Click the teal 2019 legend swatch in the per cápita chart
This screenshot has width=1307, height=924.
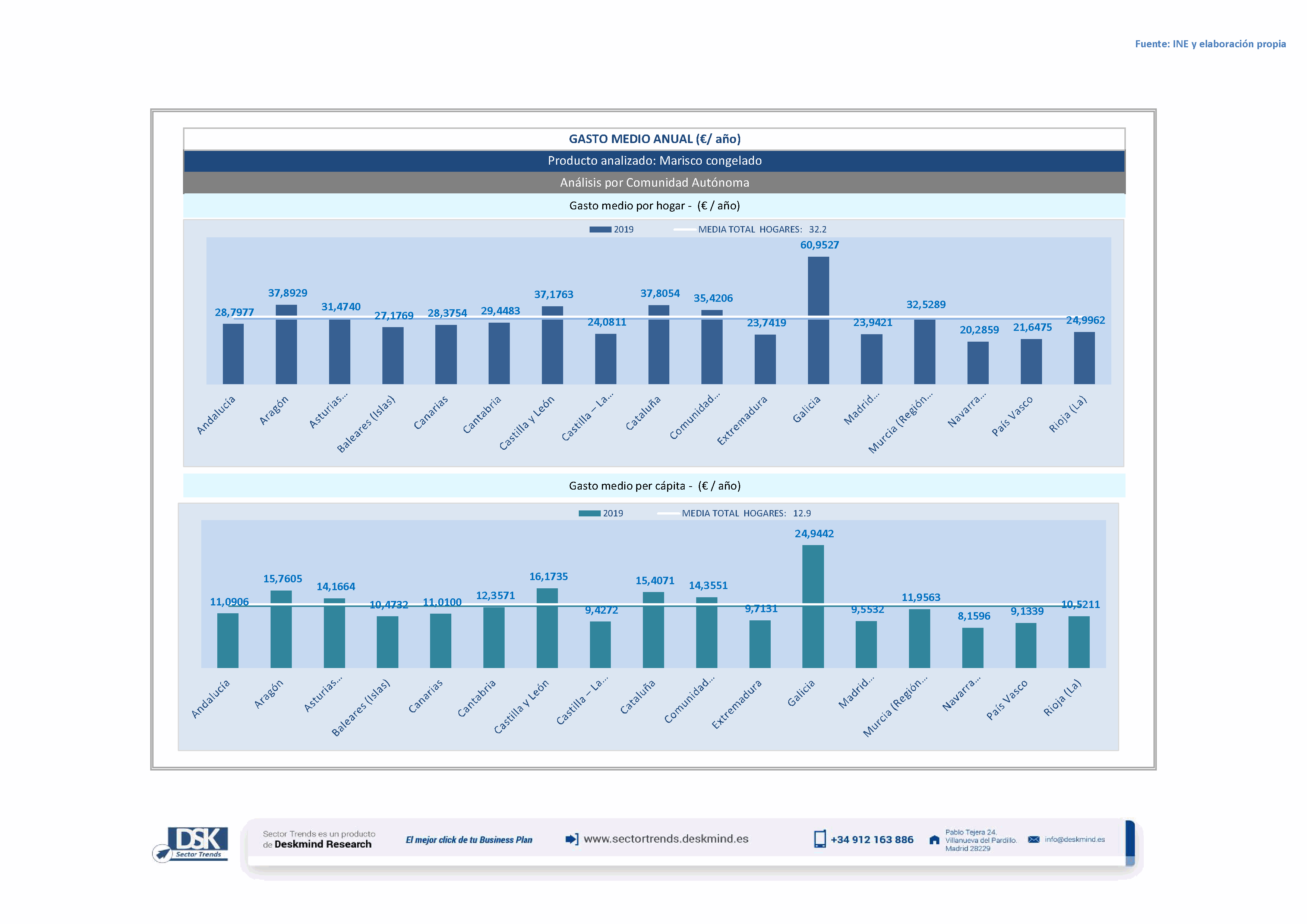pos(589,513)
